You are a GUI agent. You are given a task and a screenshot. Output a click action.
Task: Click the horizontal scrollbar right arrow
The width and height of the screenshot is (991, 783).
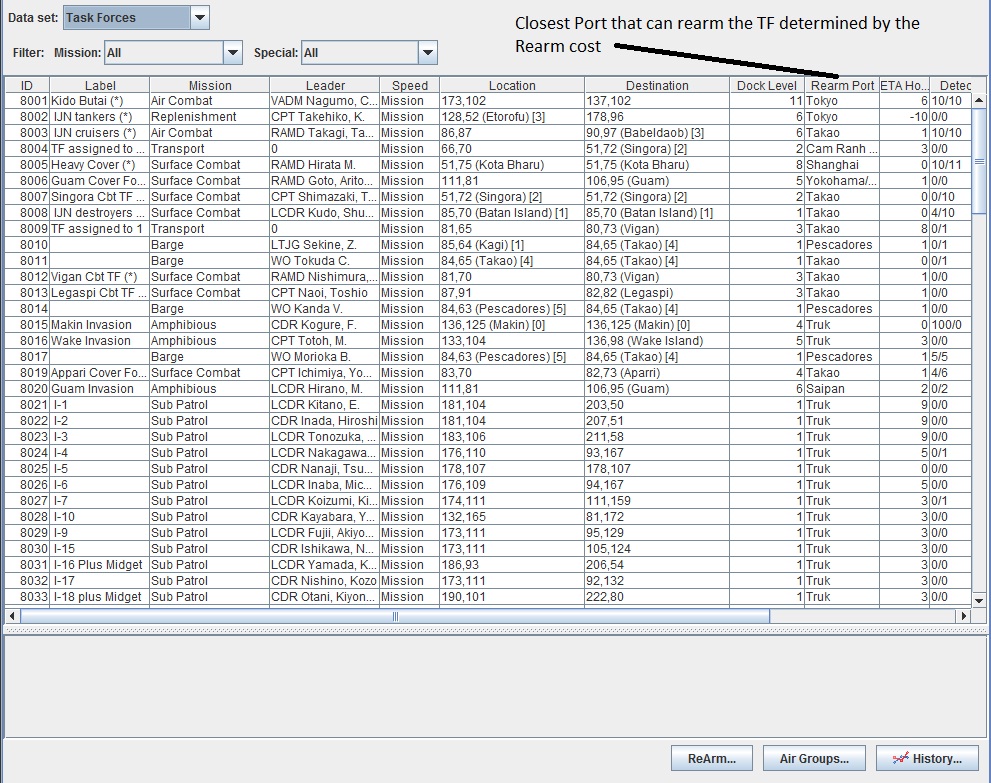(964, 616)
